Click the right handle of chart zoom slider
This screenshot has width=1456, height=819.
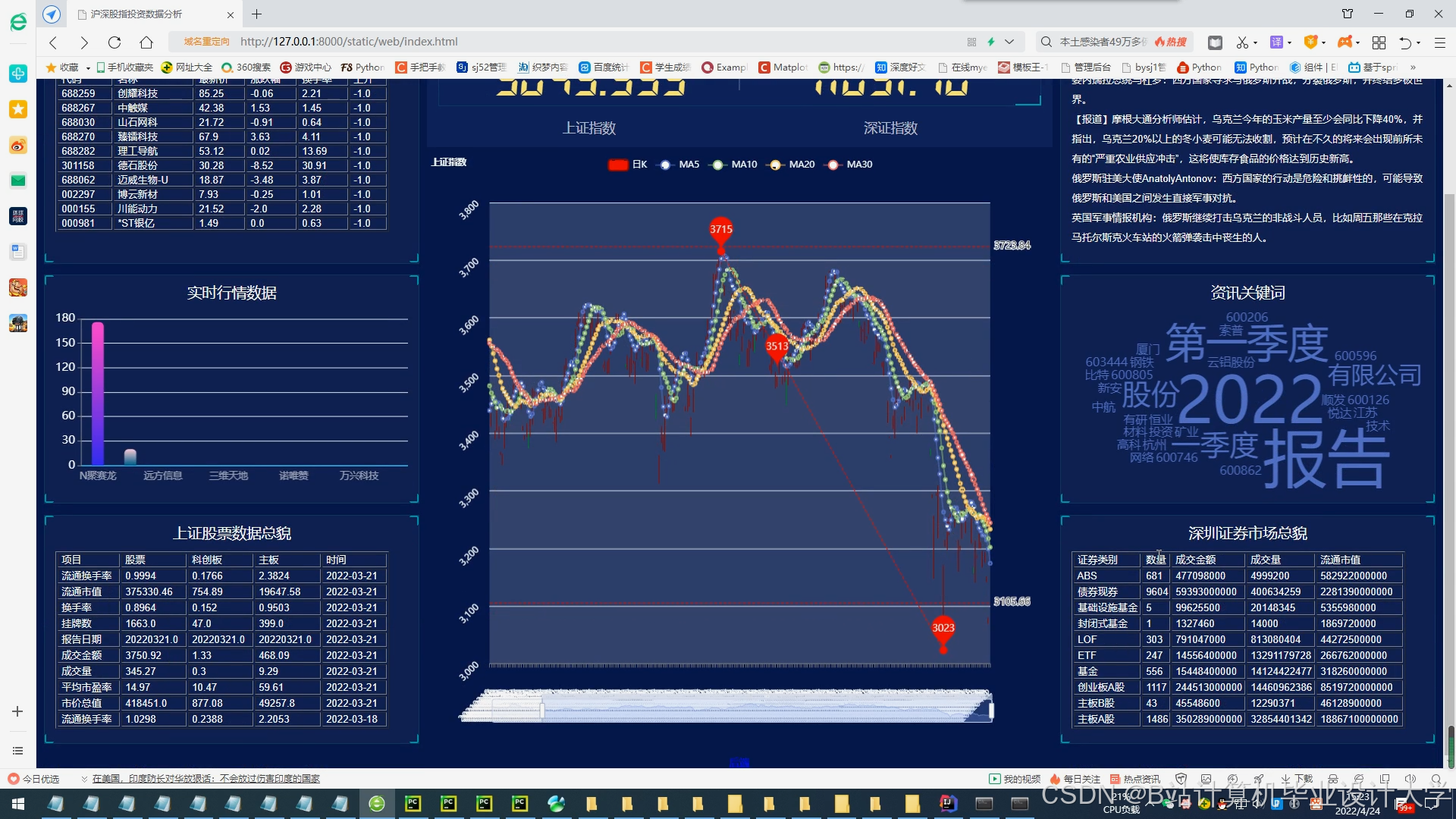pos(991,711)
